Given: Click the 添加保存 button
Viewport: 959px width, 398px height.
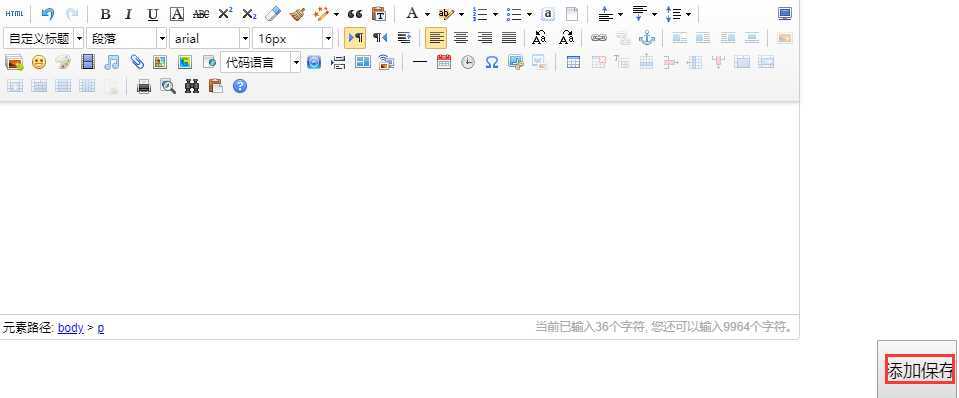Looking at the screenshot, I should pos(920,370).
